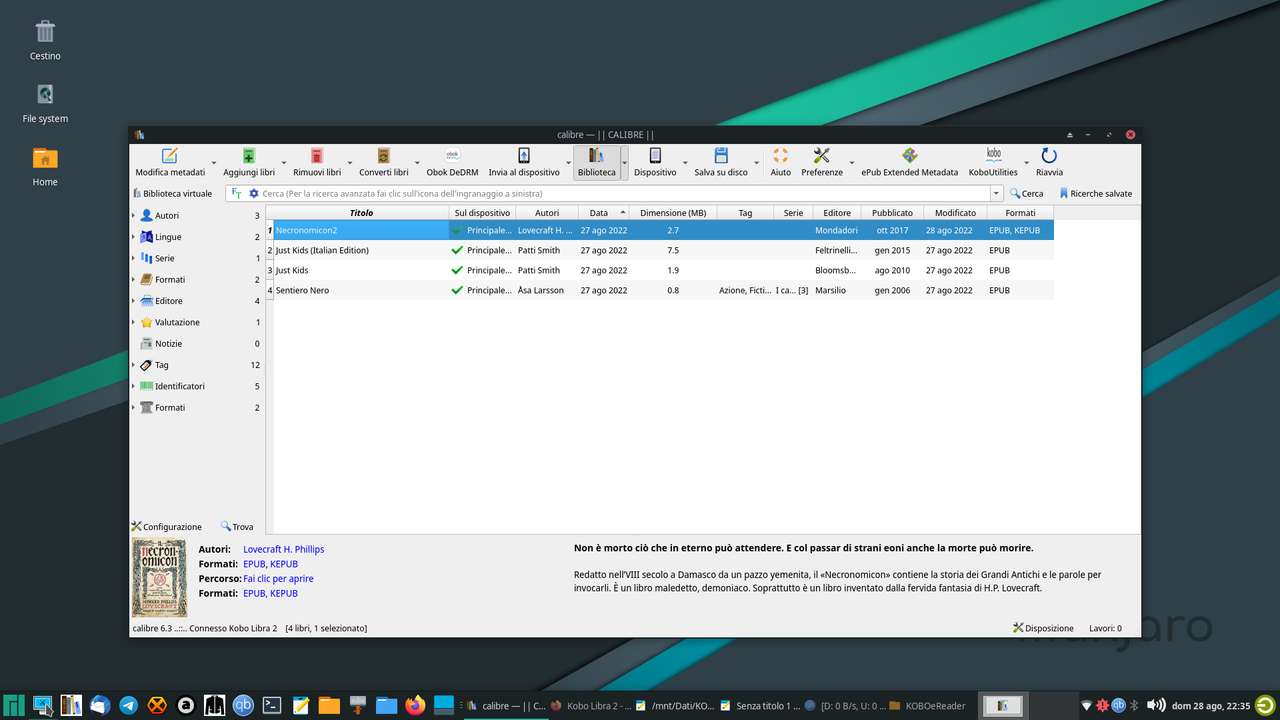Open Manjaro start menu icon
The height and width of the screenshot is (720, 1280).
point(13,705)
